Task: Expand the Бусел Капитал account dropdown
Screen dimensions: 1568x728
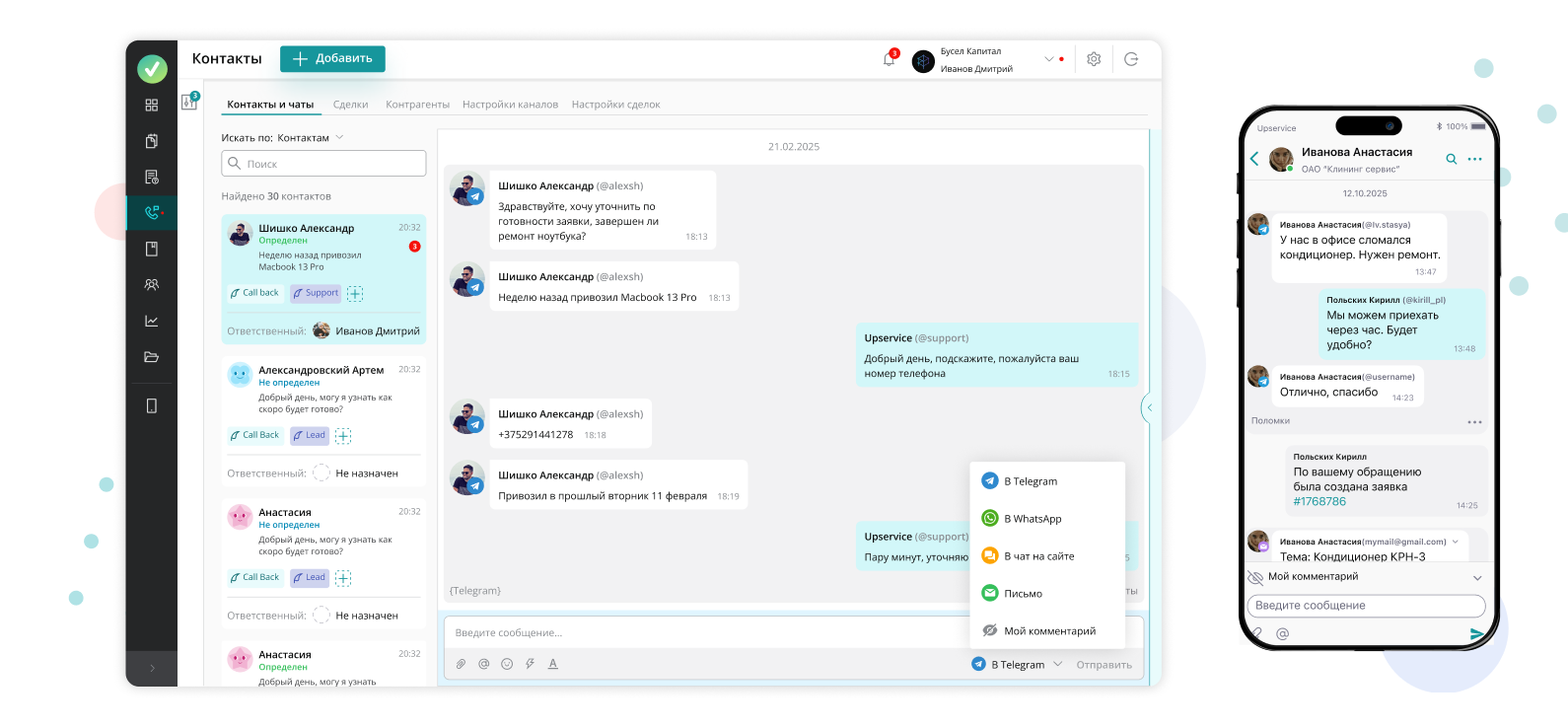Action: point(1049,59)
